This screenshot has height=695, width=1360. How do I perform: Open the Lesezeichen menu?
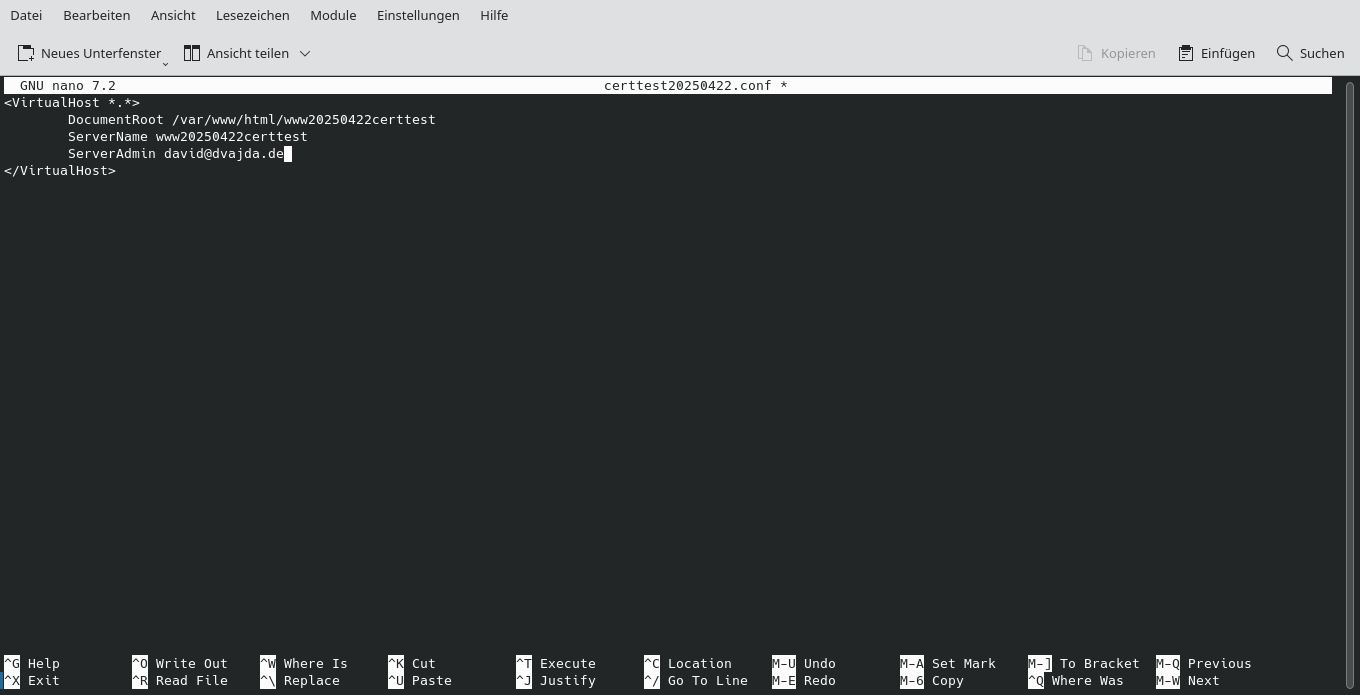(252, 15)
